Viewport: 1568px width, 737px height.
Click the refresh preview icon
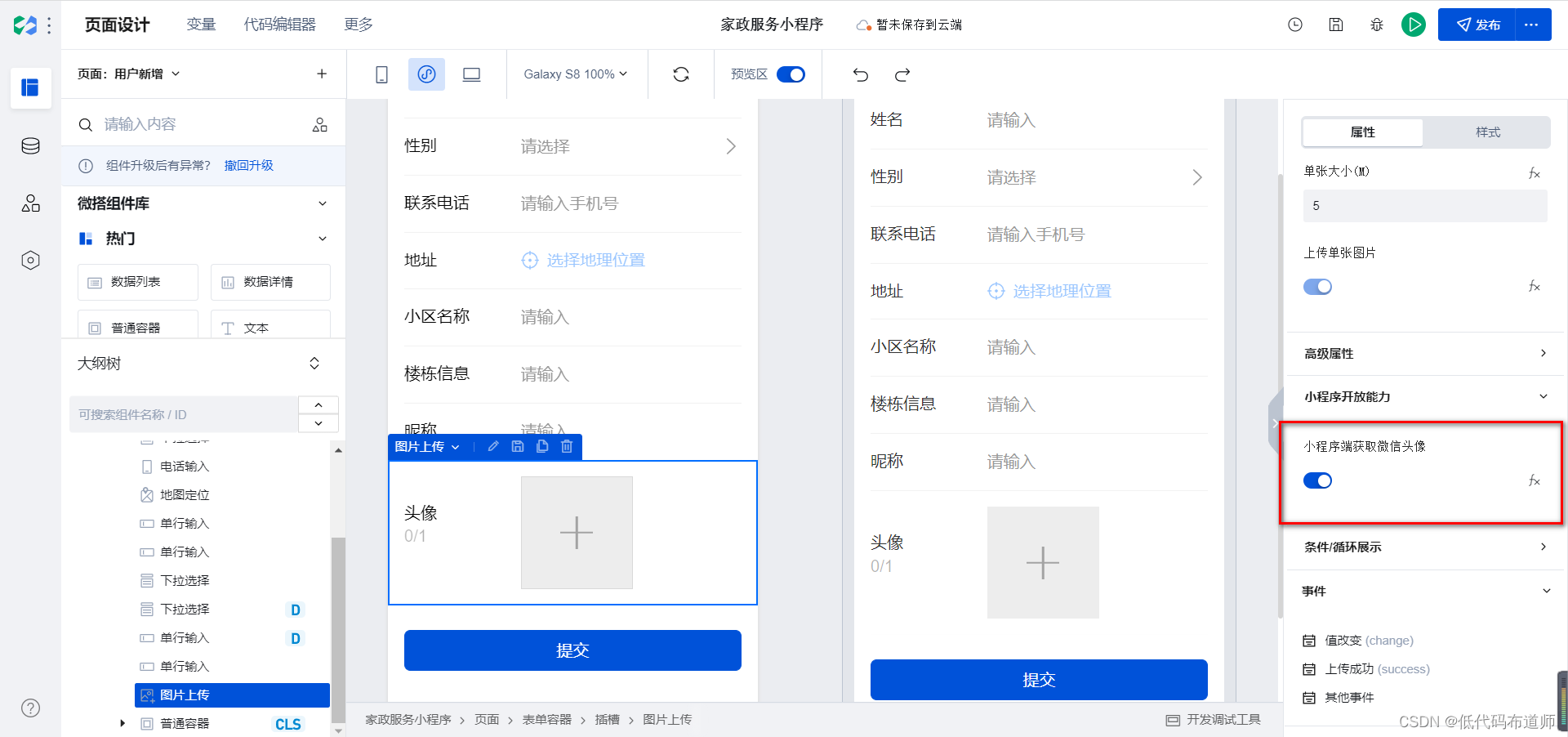coord(681,74)
